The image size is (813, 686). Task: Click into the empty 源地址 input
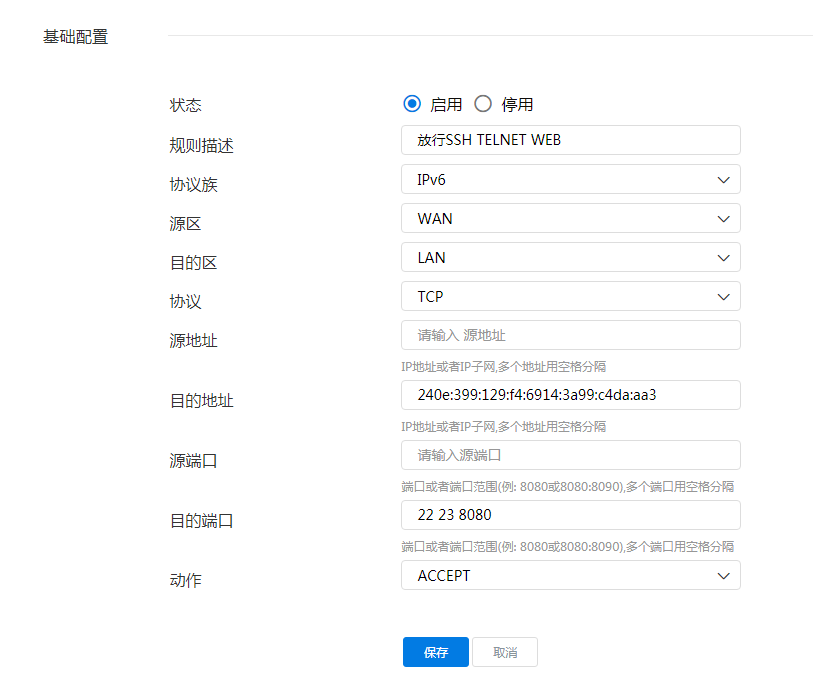click(570, 335)
